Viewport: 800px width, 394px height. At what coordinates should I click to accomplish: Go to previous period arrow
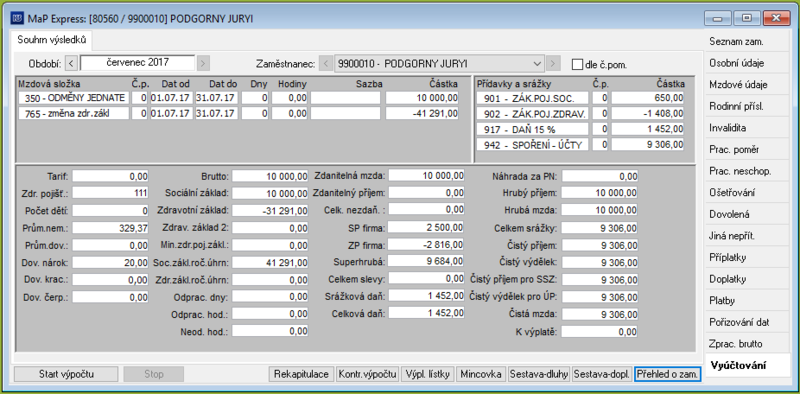pyautogui.click(x=71, y=64)
